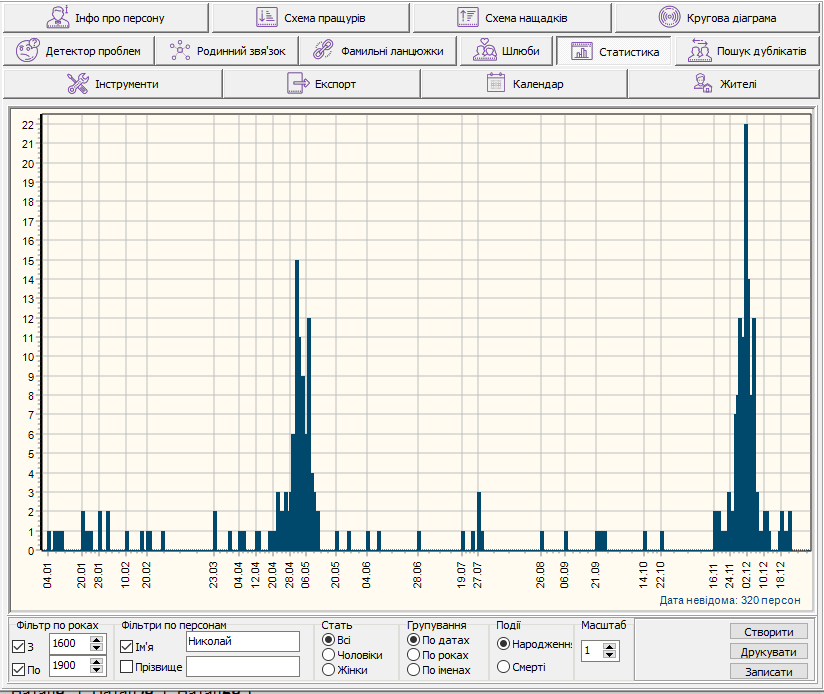The width and height of the screenshot is (824, 694).
Task: Click the Інфо про персону person icon
Action: coord(59,18)
